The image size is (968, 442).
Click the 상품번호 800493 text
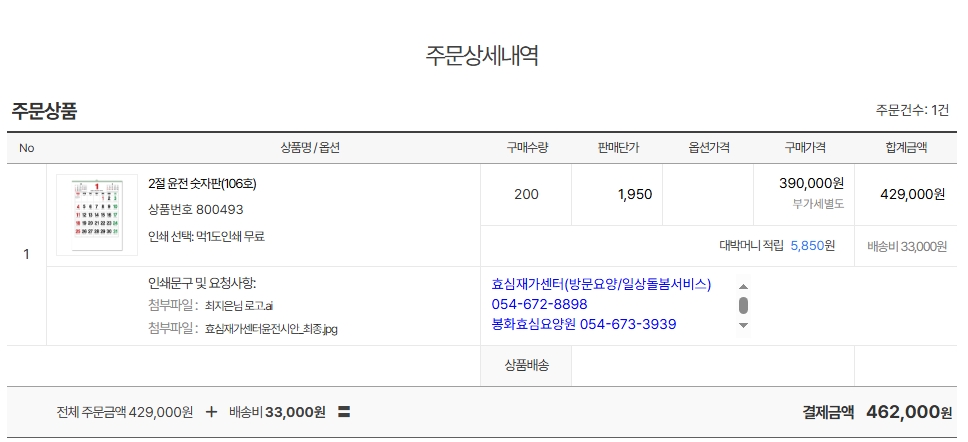pyautogui.click(x=195, y=209)
